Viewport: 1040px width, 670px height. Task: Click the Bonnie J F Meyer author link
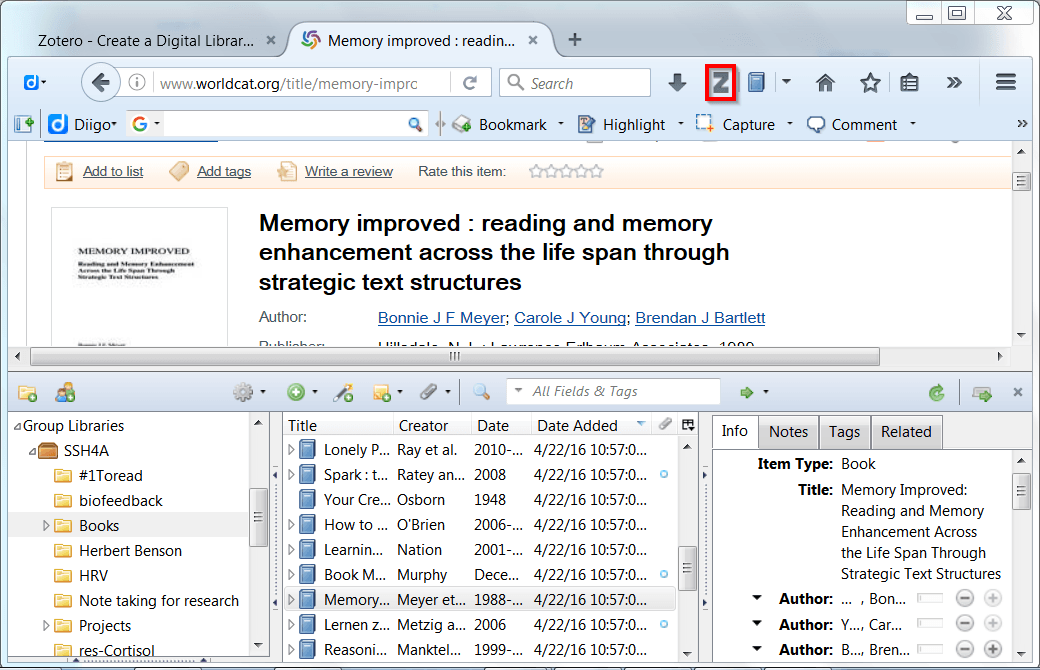[x=442, y=318]
